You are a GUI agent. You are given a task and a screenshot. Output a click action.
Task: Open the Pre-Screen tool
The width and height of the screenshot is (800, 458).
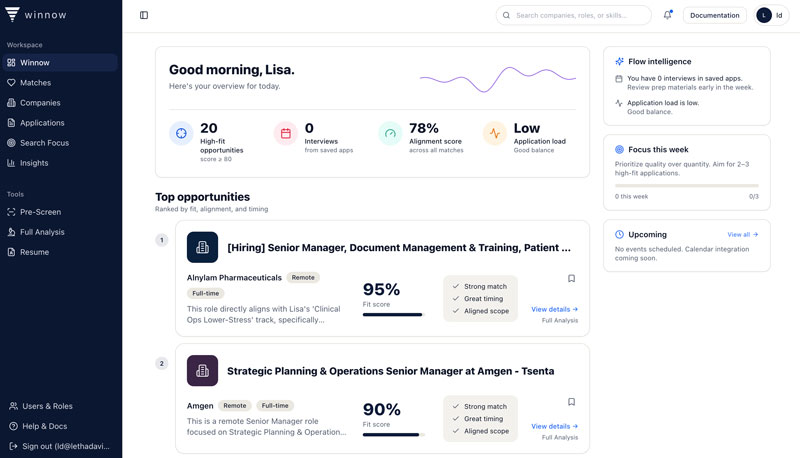60,212
